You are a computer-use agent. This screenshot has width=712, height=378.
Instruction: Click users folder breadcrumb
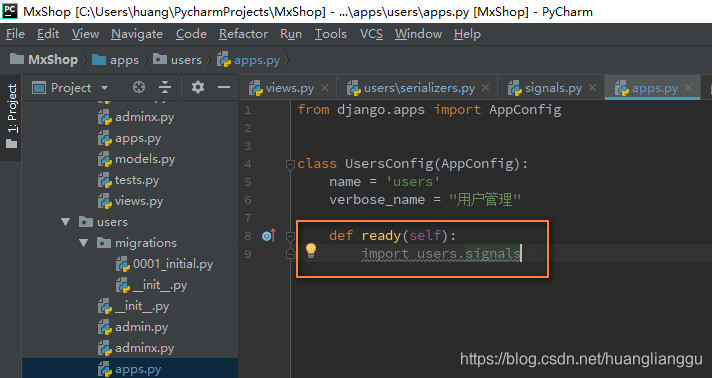click(x=177, y=60)
